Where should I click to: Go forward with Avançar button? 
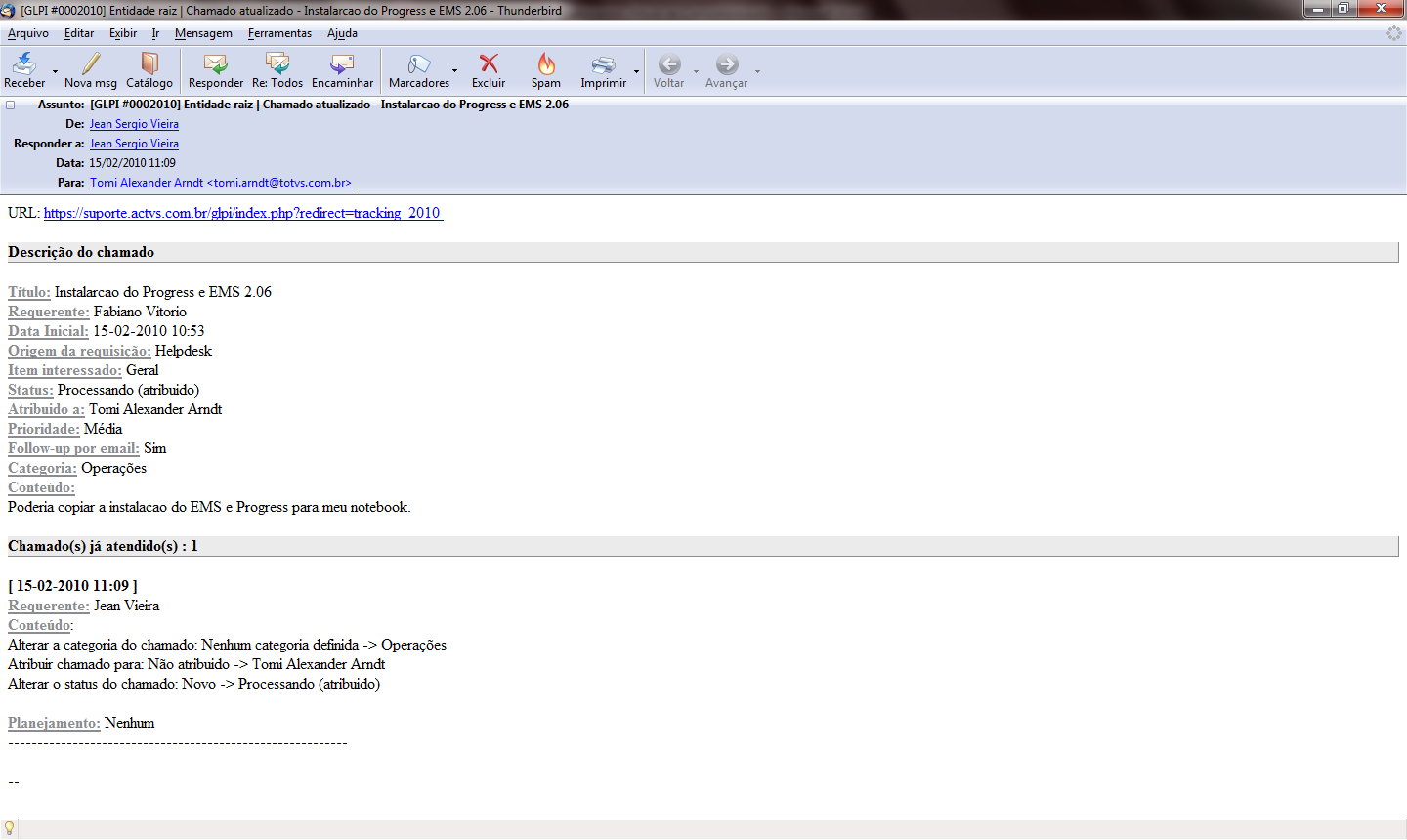click(x=727, y=71)
